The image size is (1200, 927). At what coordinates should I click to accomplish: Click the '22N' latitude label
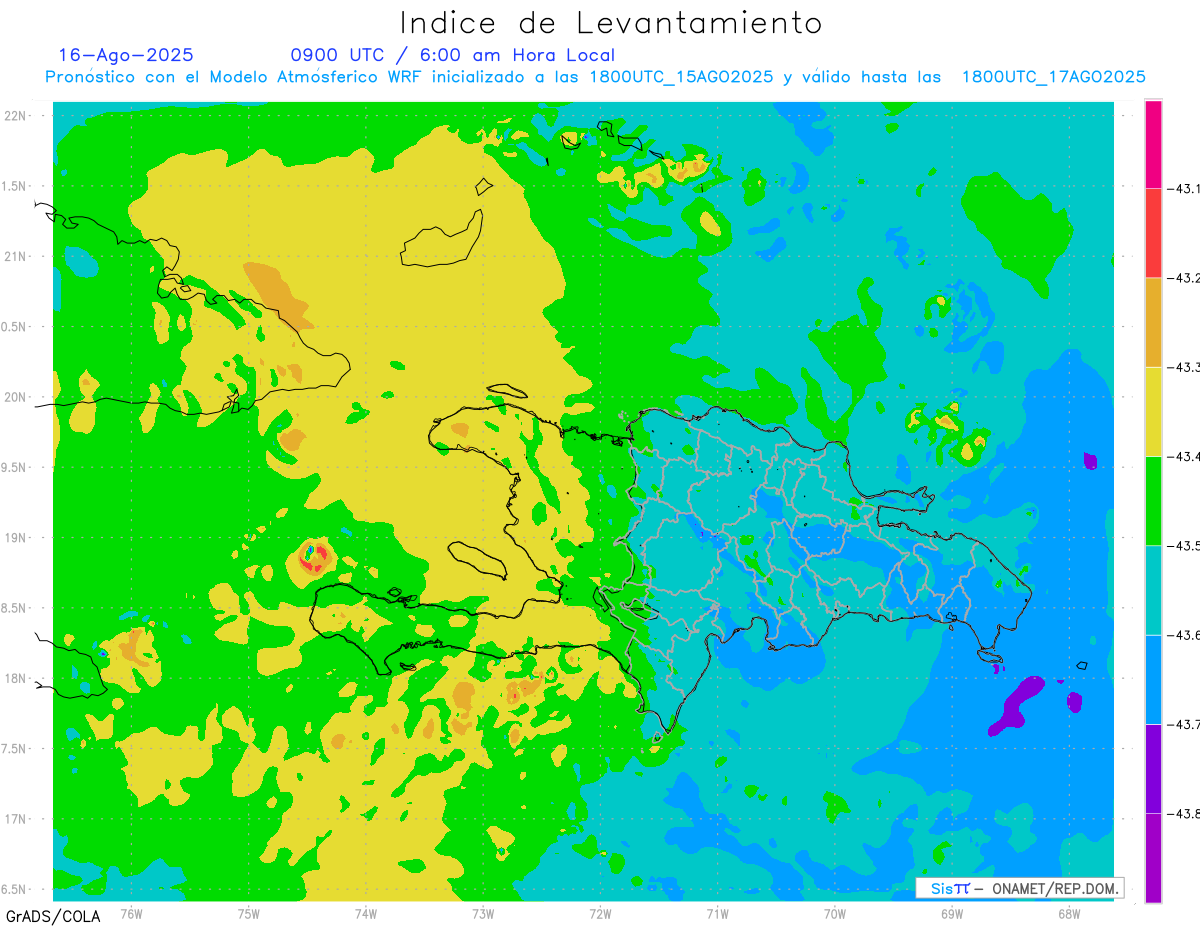click(16, 115)
